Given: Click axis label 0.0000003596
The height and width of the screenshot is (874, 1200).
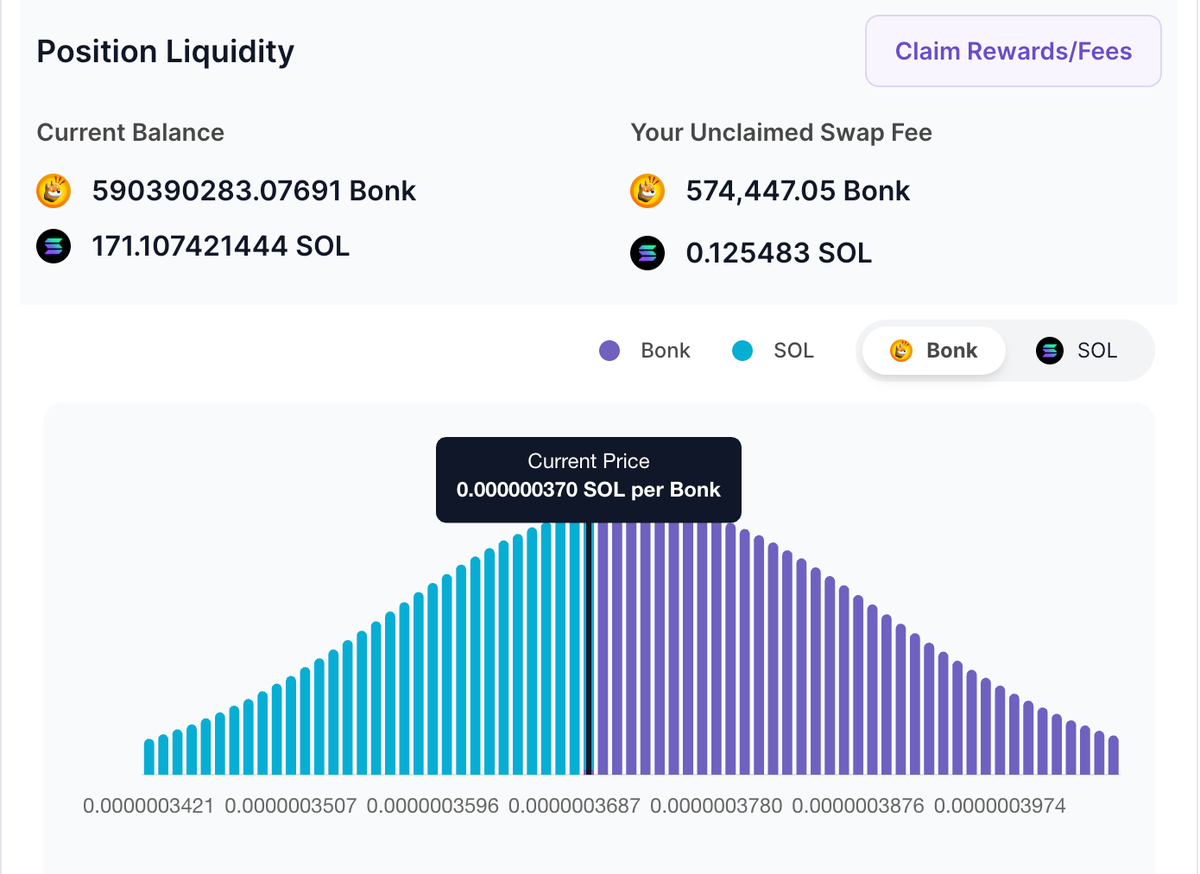Looking at the screenshot, I should click(433, 806).
